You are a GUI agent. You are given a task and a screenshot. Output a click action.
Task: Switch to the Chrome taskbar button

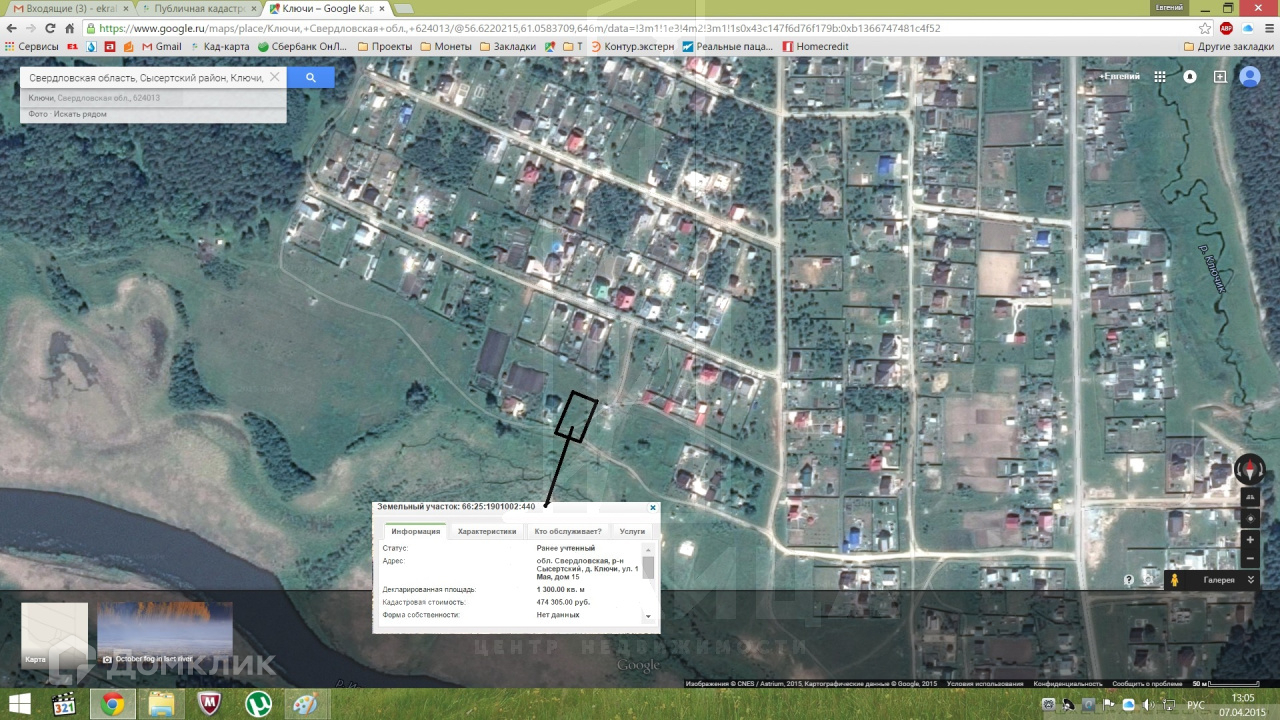coord(112,704)
